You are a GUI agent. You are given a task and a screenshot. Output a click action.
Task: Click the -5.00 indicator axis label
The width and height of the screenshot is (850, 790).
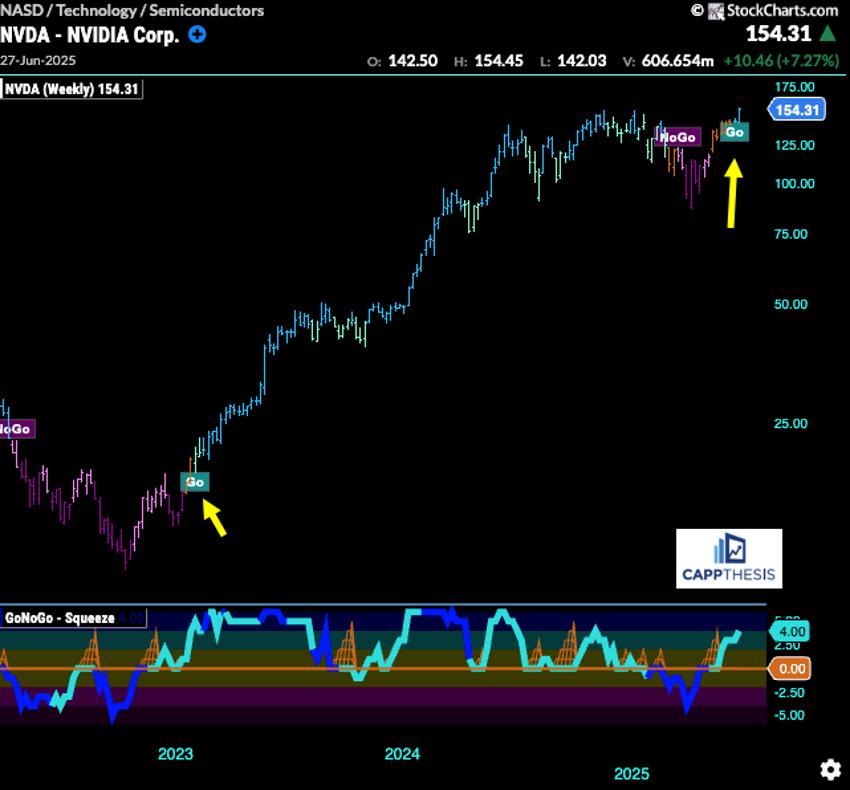pos(789,715)
